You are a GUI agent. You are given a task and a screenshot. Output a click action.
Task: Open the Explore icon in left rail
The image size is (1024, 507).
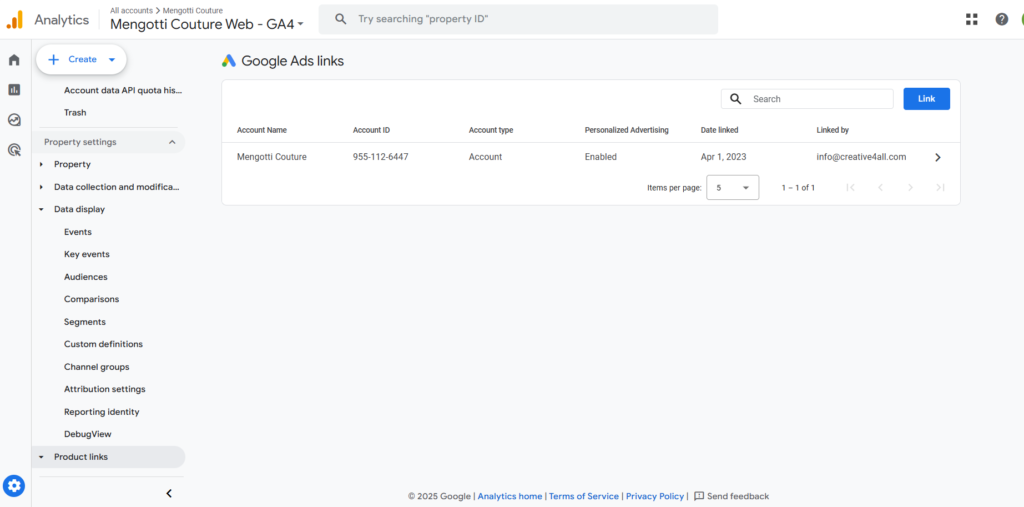(14, 120)
